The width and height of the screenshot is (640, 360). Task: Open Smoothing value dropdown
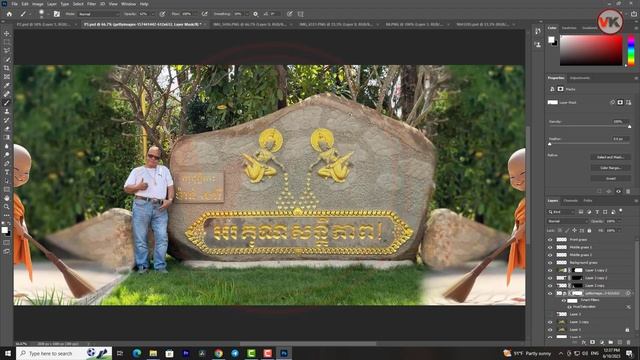coord(246,14)
